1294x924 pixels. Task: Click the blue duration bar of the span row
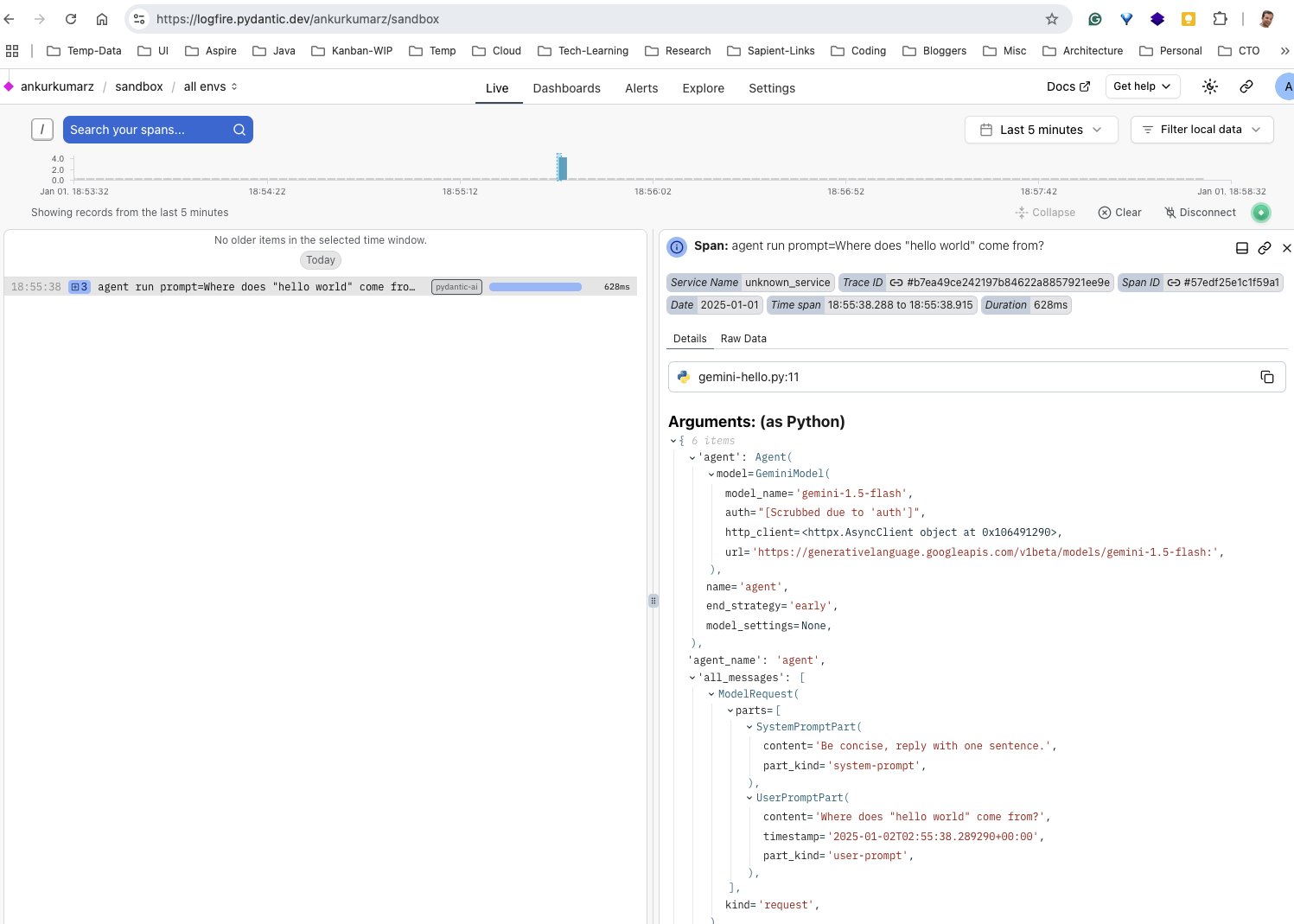pyautogui.click(x=535, y=287)
